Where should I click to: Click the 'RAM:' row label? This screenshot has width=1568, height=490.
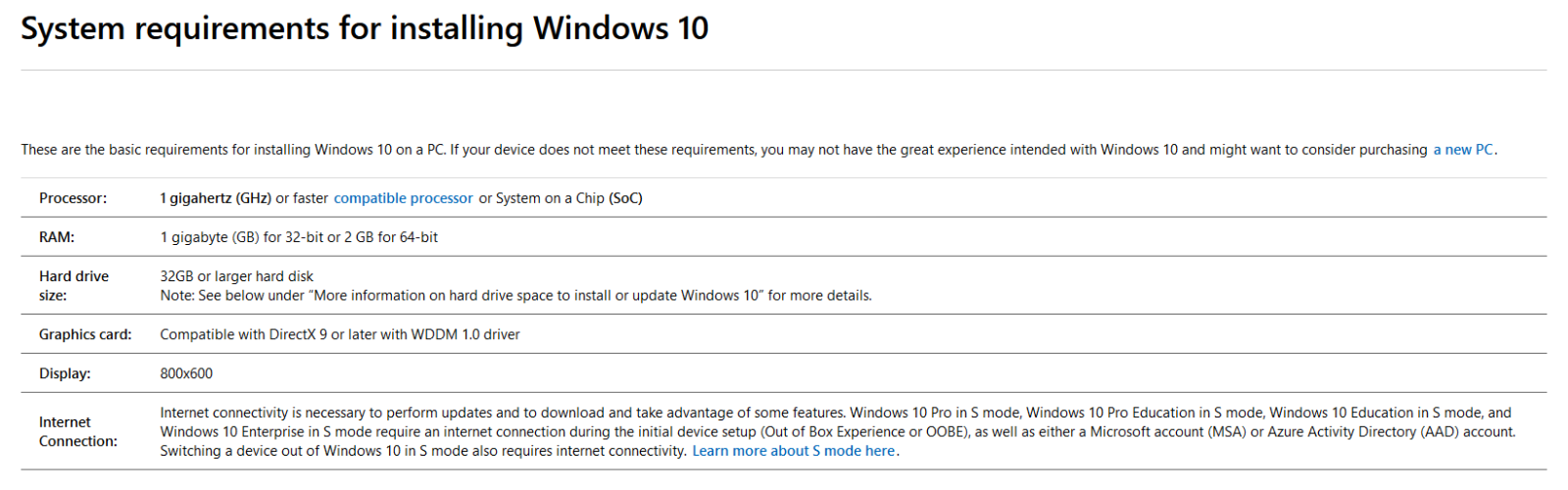click(x=57, y=237)
